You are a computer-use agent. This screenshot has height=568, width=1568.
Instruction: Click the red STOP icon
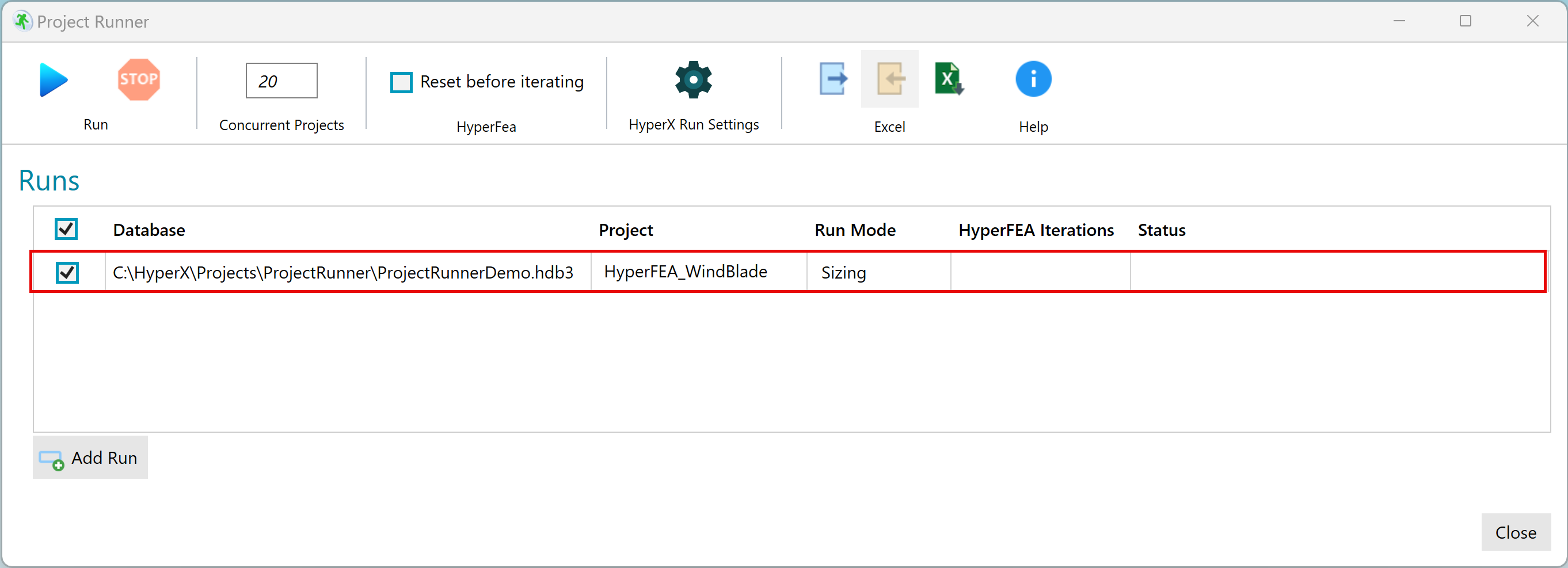coord(139,80)
